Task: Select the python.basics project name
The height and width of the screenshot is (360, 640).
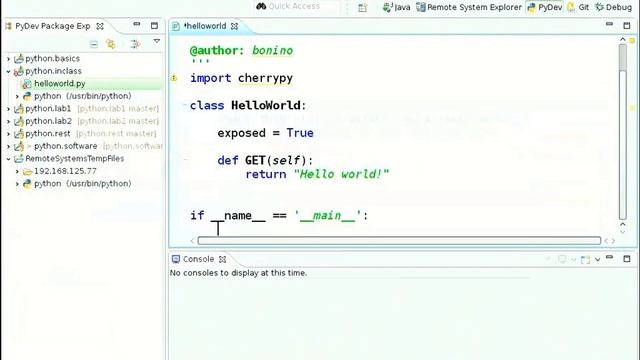Action: [52, 59]
